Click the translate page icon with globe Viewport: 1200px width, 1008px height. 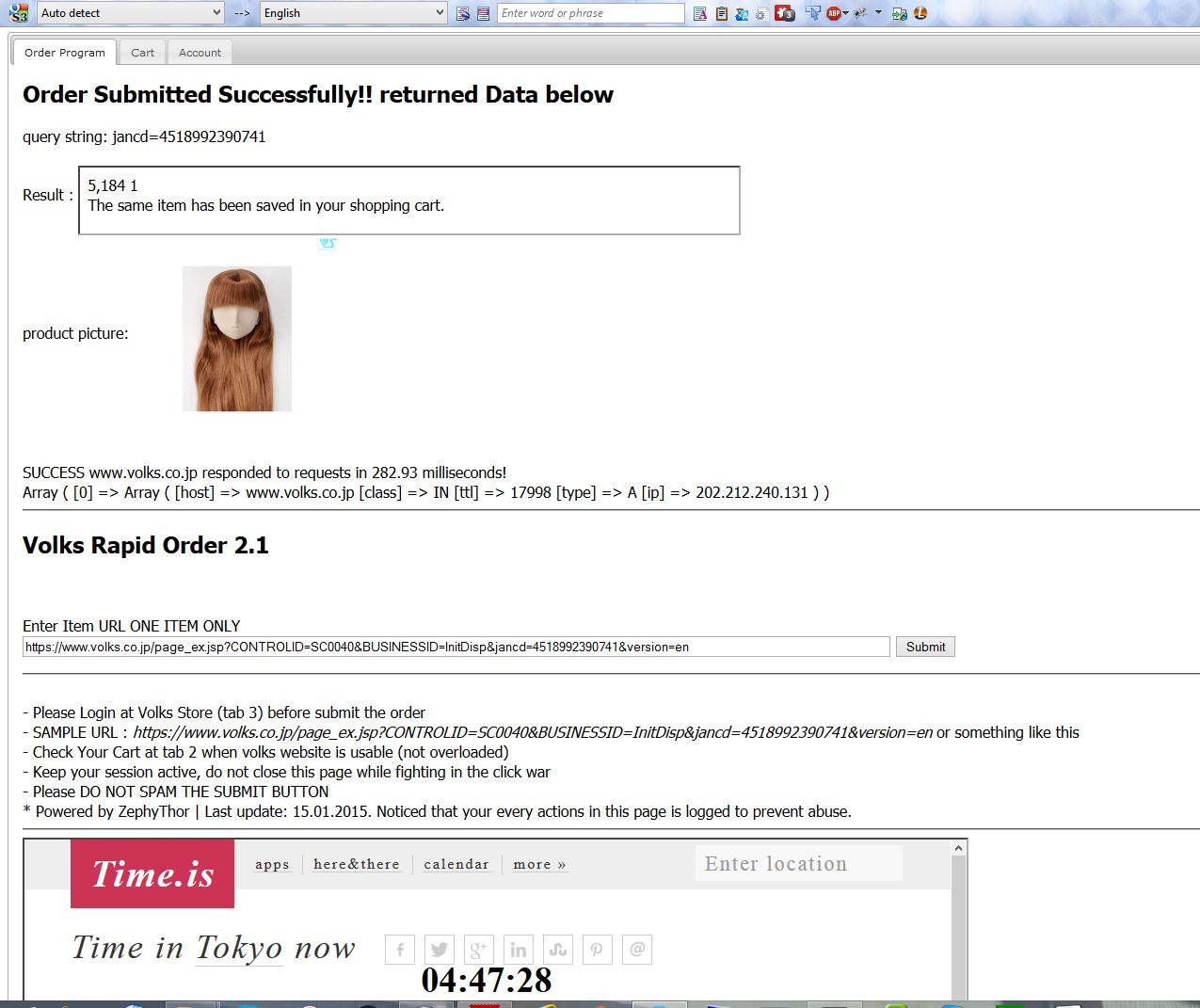coord(463,13)
